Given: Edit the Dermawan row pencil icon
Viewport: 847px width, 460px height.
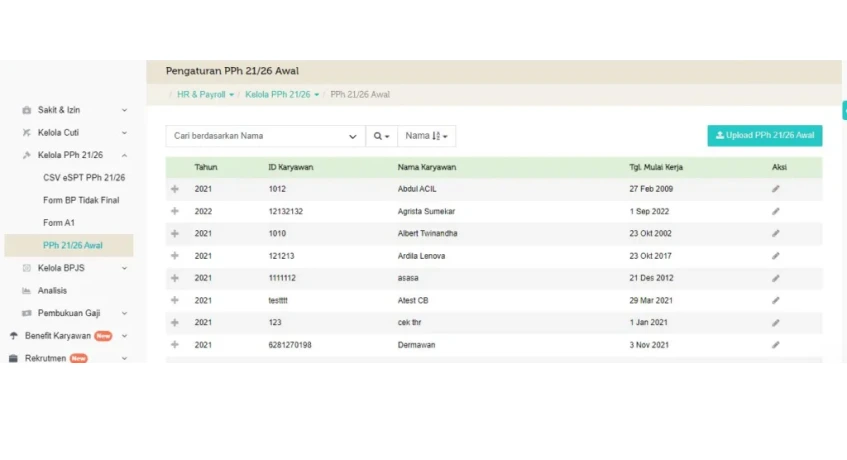Looking at the screenshot, I should click(776, 345).
